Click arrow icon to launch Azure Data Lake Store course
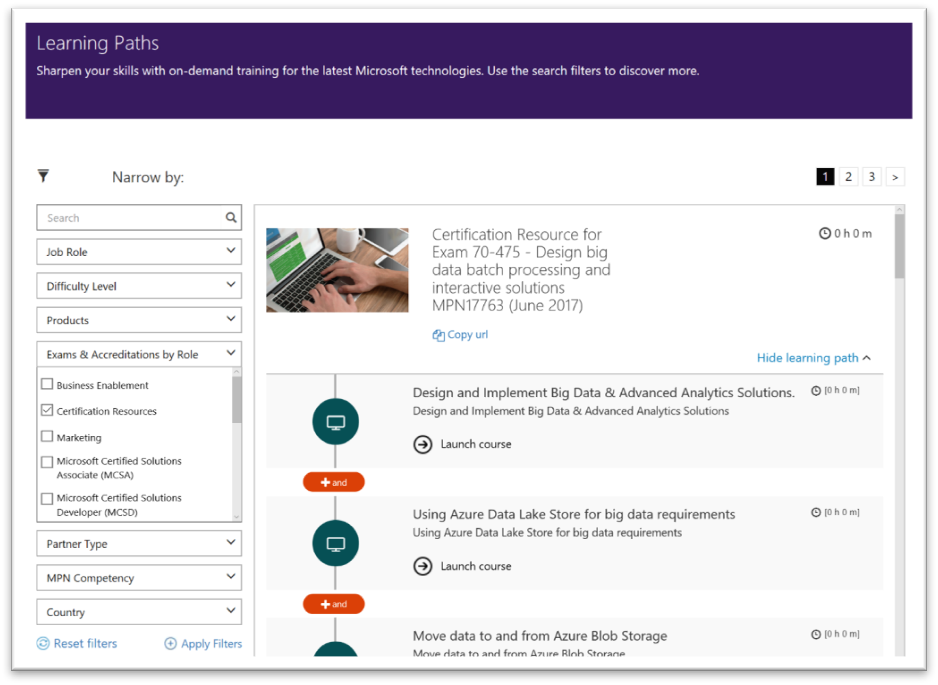The height and width of the screenshot is (685, 938). (423, 566)
